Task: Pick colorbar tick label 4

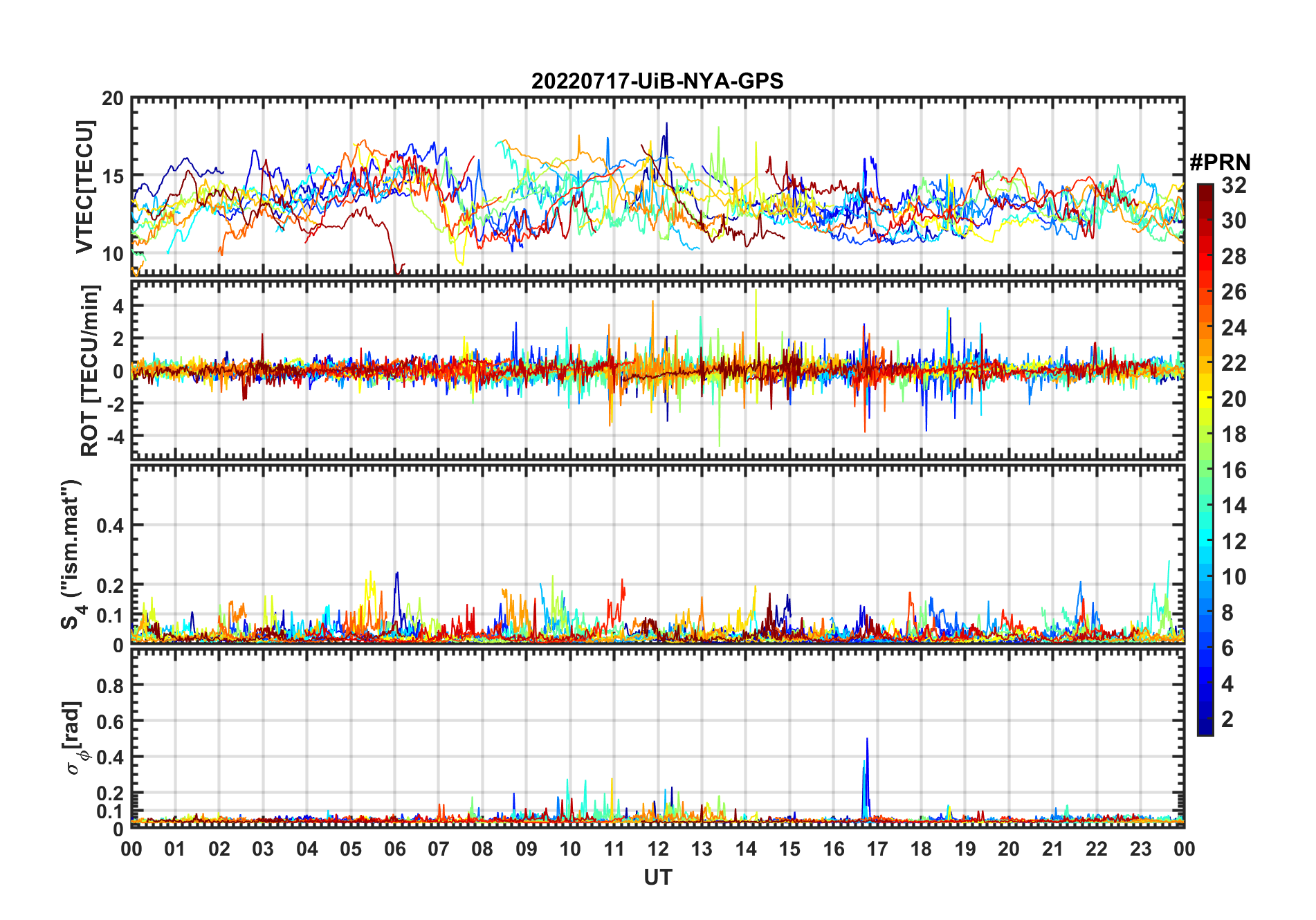Action: [x=1227, y=684]
